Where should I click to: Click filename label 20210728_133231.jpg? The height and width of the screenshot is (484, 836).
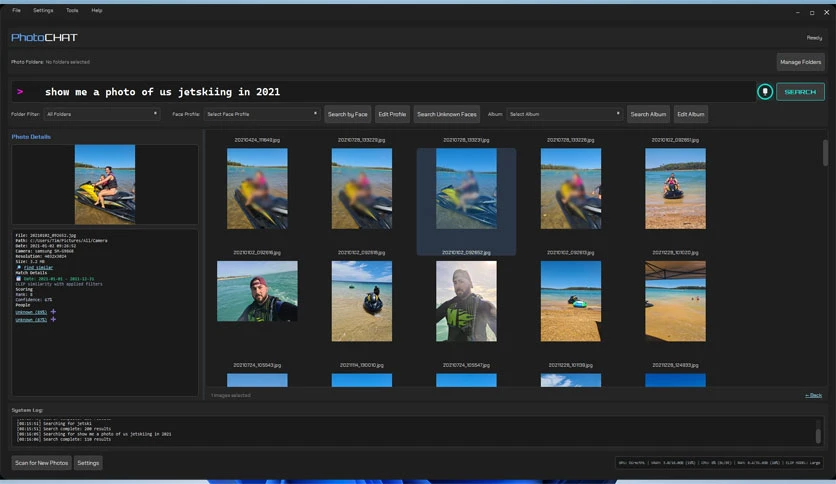466,140
